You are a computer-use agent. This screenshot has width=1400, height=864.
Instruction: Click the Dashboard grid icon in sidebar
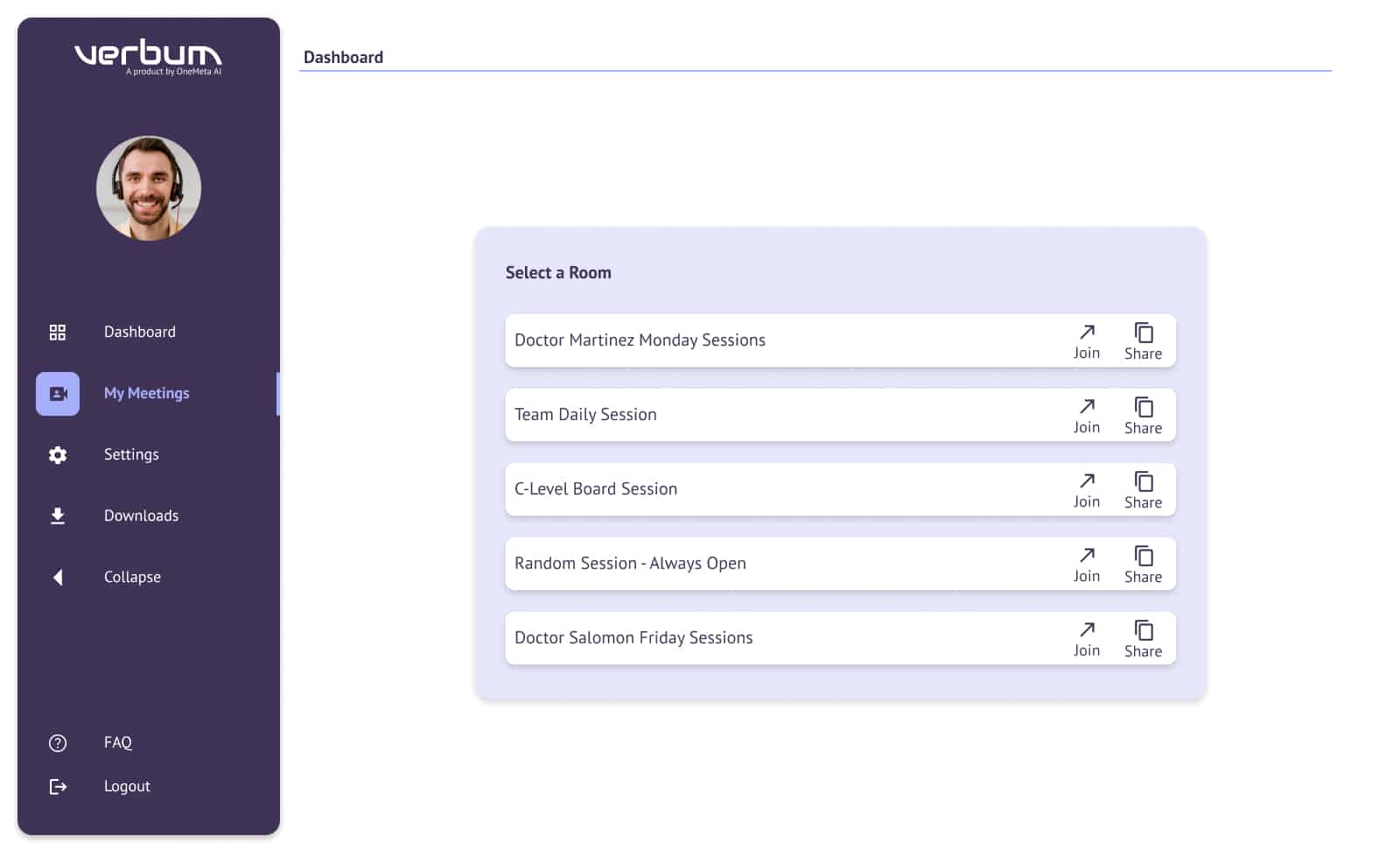[x=58, y=332]
